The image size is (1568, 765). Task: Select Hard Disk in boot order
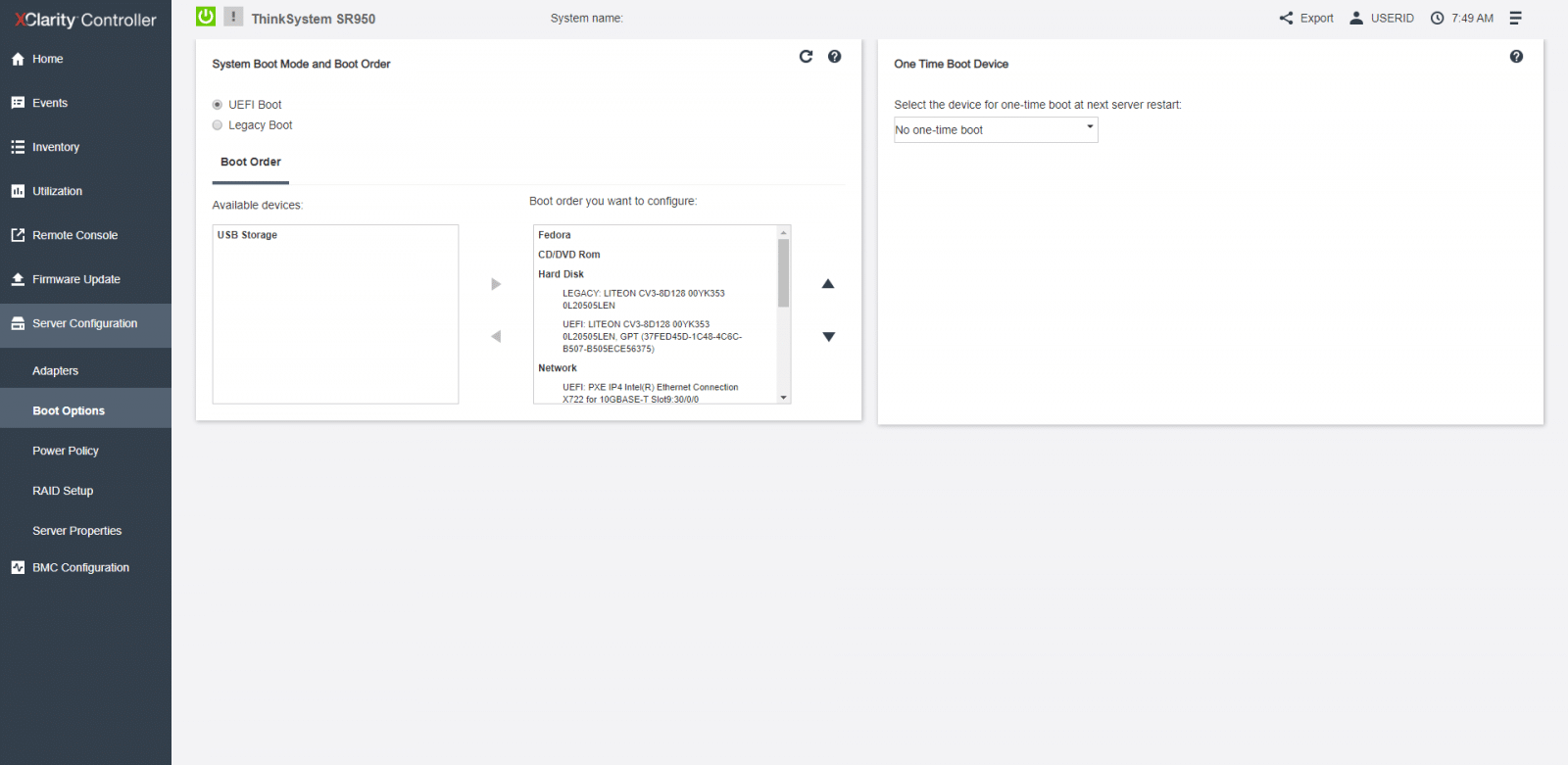pyautogui.click(x=561, y=274)
